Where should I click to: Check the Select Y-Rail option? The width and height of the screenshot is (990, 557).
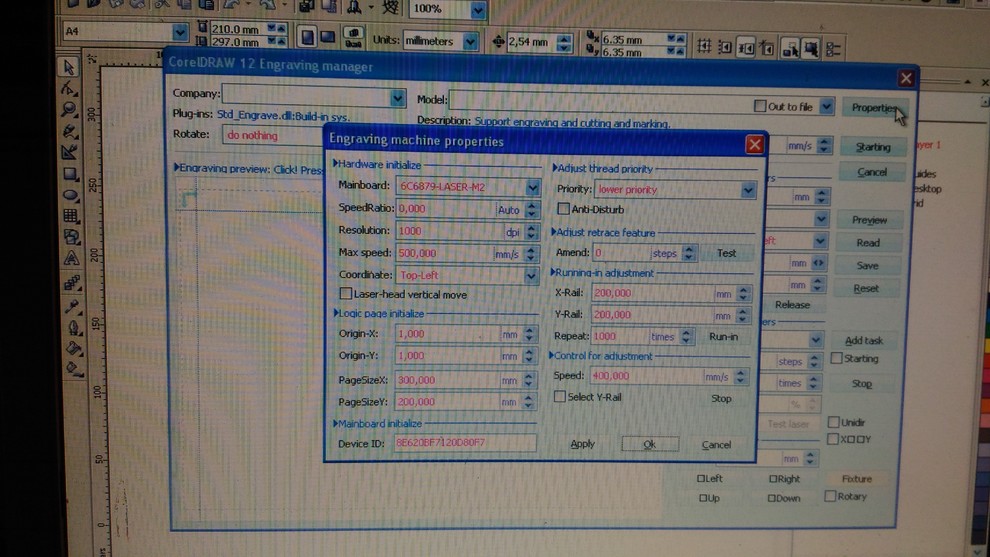coord(560,397)
